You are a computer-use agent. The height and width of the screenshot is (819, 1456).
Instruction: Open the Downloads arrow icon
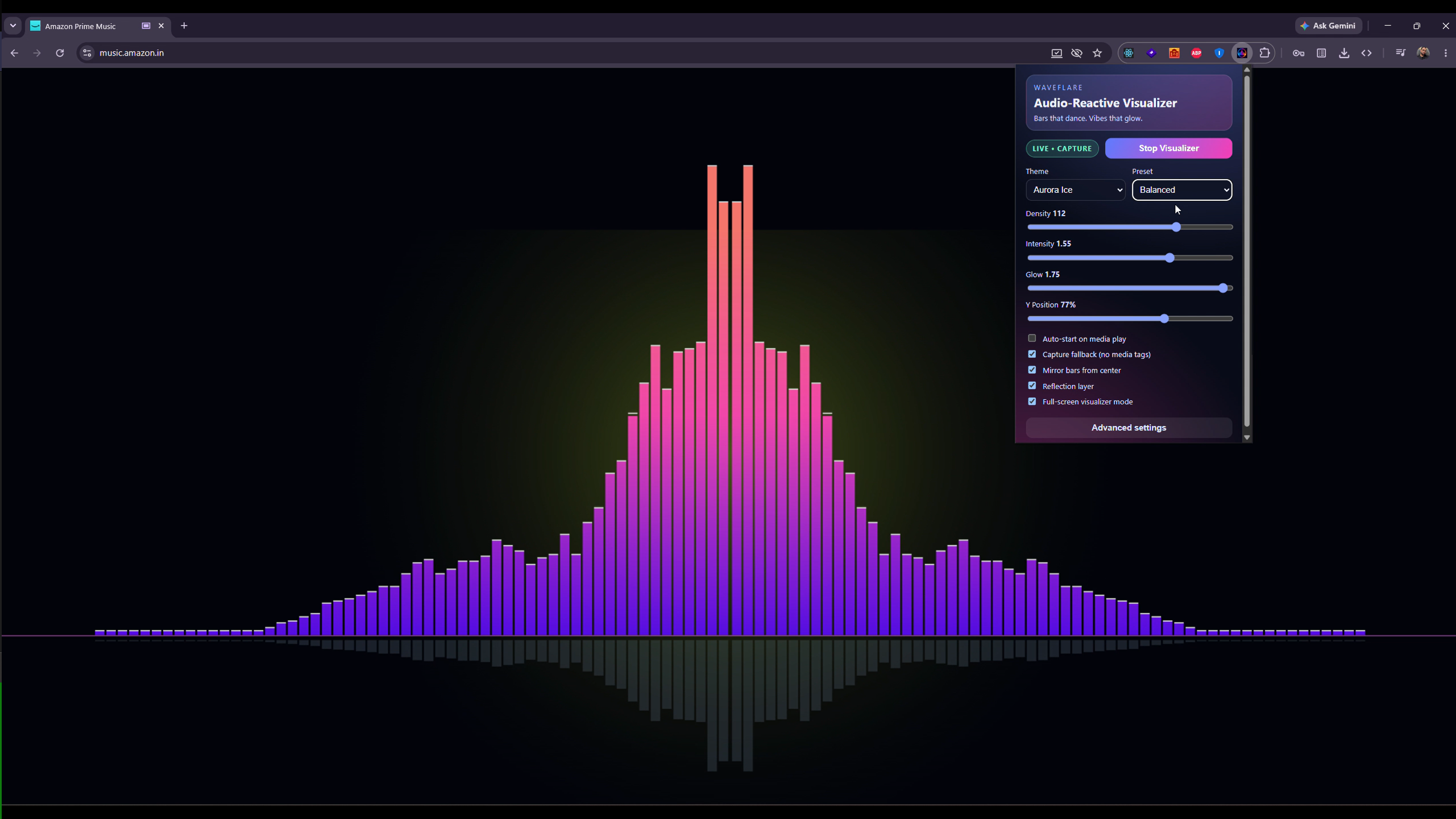click(1344, 53)
